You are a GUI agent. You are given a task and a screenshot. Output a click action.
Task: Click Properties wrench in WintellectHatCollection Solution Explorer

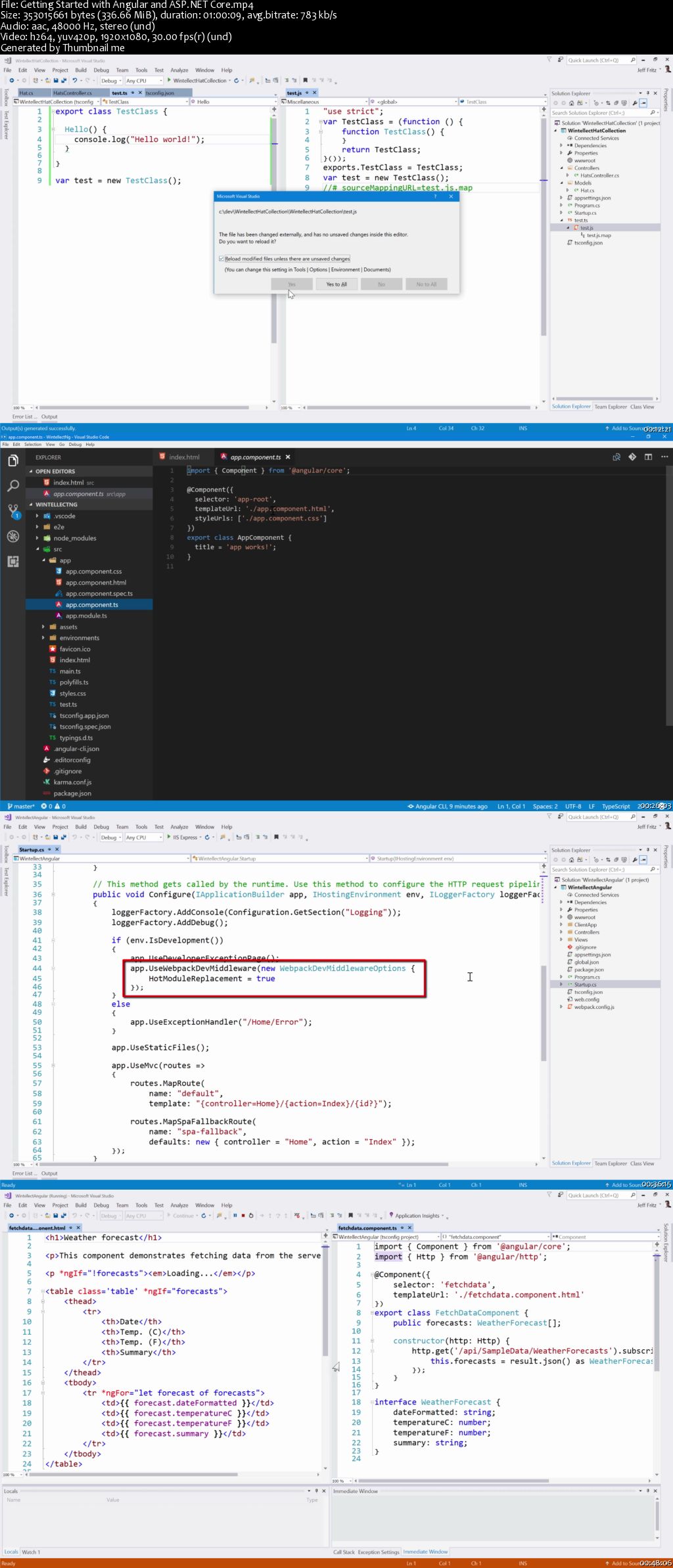click(634, 103)
